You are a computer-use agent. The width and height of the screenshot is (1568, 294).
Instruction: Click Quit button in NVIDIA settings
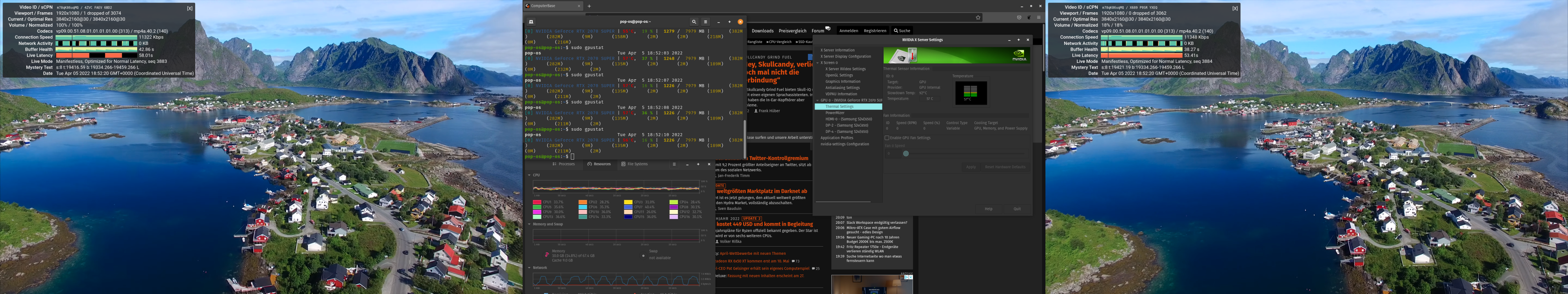(1016, 209)
